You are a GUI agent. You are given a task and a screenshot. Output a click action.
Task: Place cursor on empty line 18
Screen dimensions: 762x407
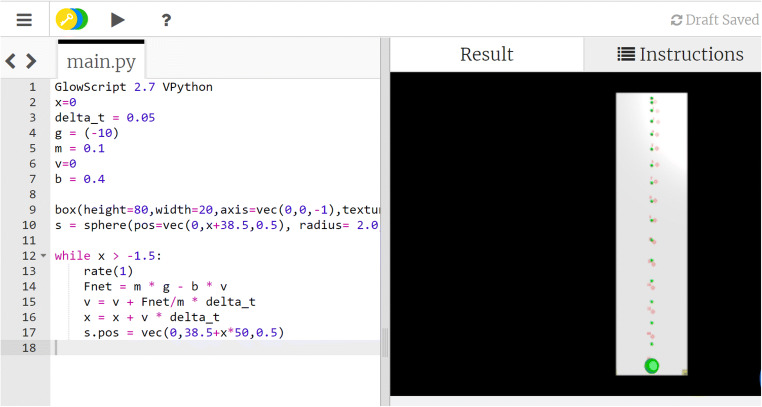pyautogui.click(x=200, y=348)
